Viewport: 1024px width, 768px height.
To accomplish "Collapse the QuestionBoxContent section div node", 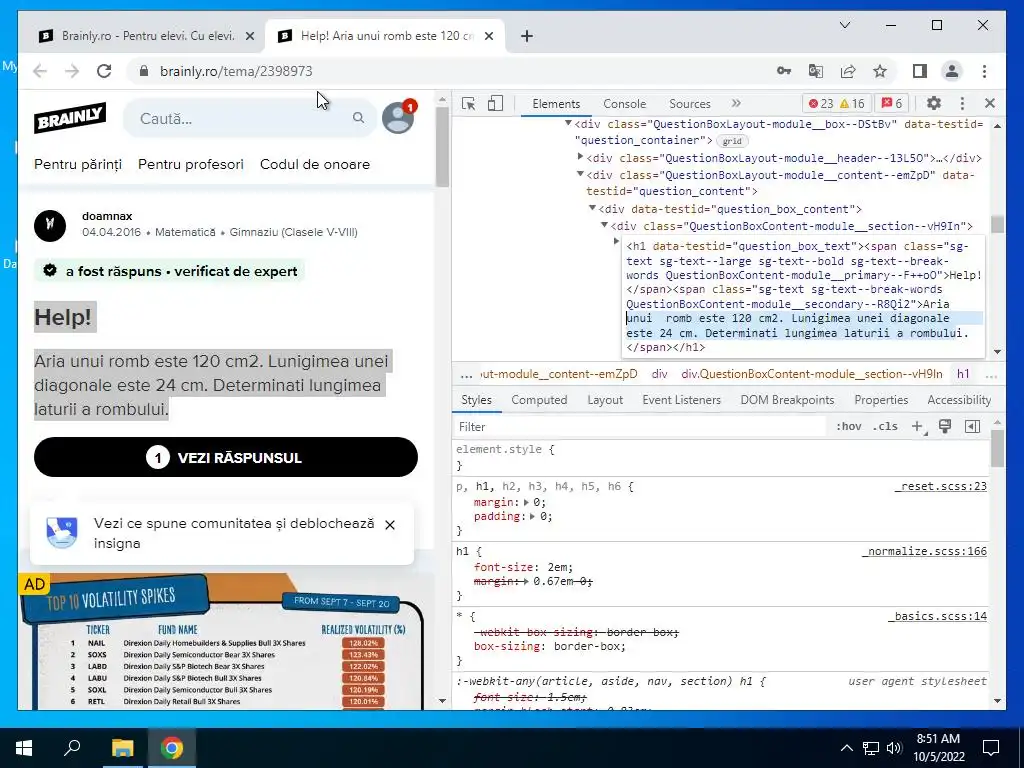I will [x=604, y=225].
